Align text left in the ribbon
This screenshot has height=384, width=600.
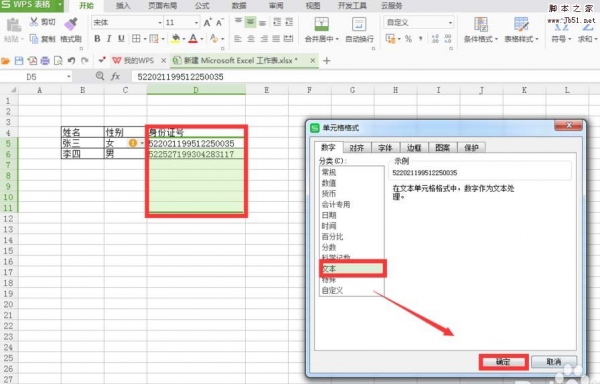238,39
